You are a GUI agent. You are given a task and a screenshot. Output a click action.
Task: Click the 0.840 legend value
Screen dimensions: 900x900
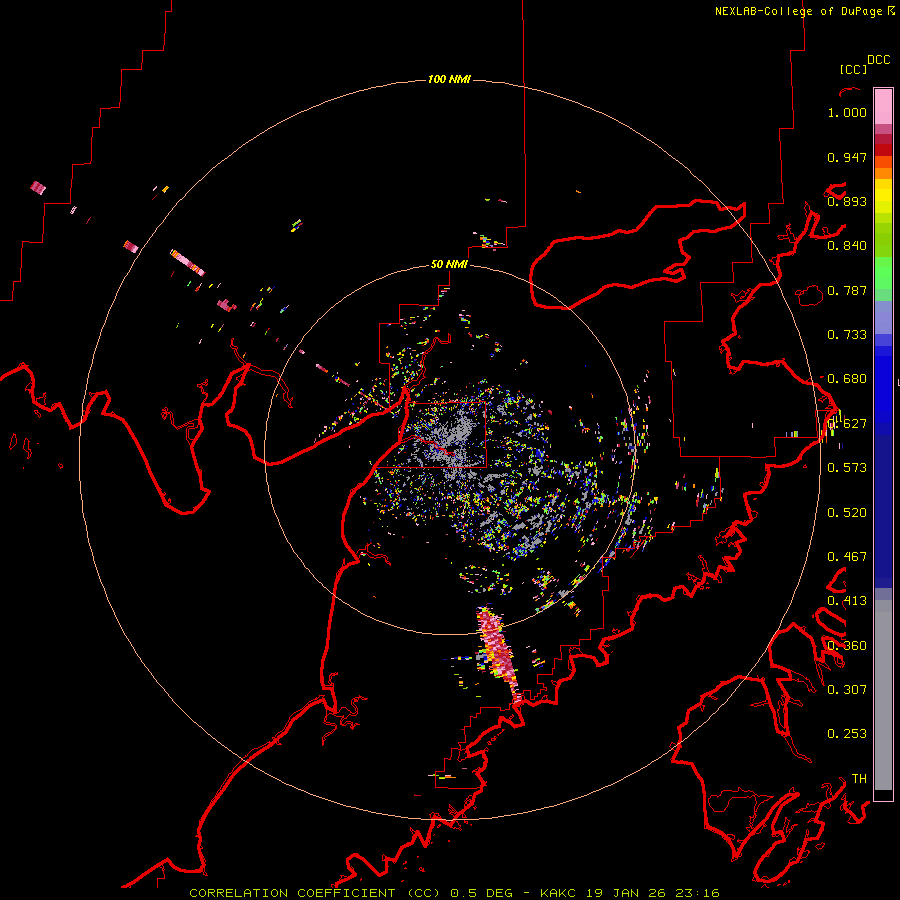click(847, 246)
